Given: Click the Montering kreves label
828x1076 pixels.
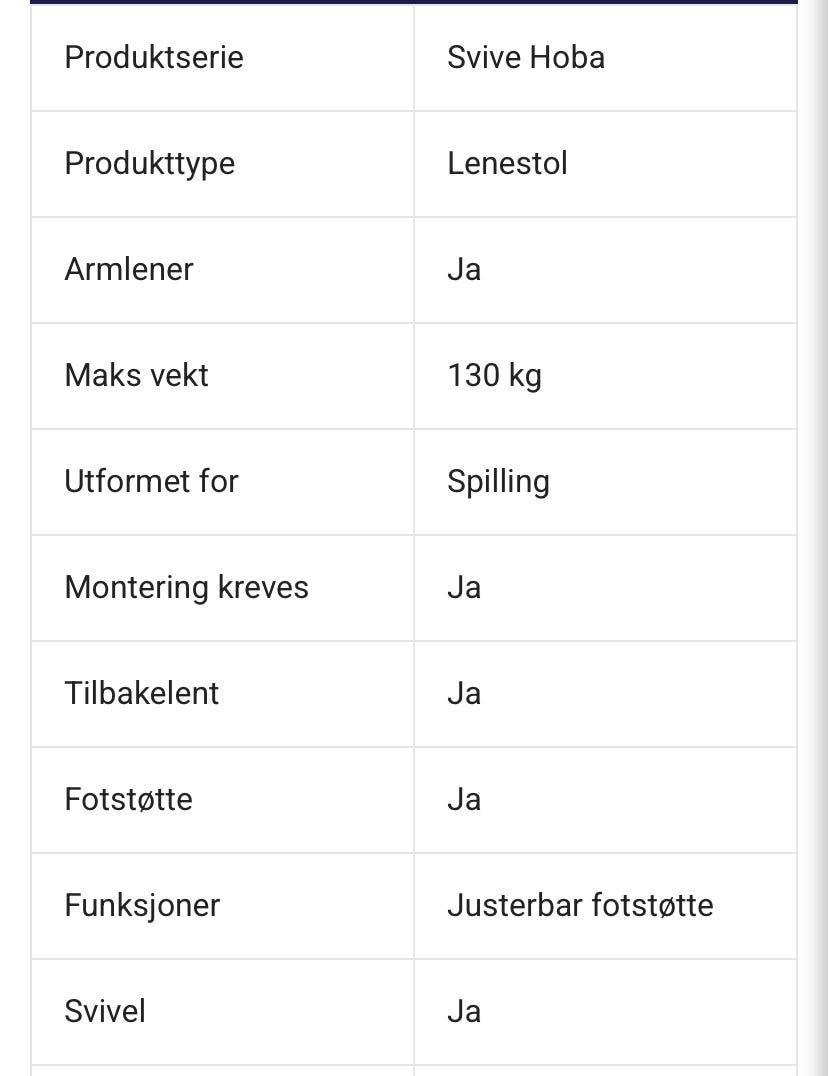Looking at the screenshot, I should pyautogui.click(x=187, y=587).
